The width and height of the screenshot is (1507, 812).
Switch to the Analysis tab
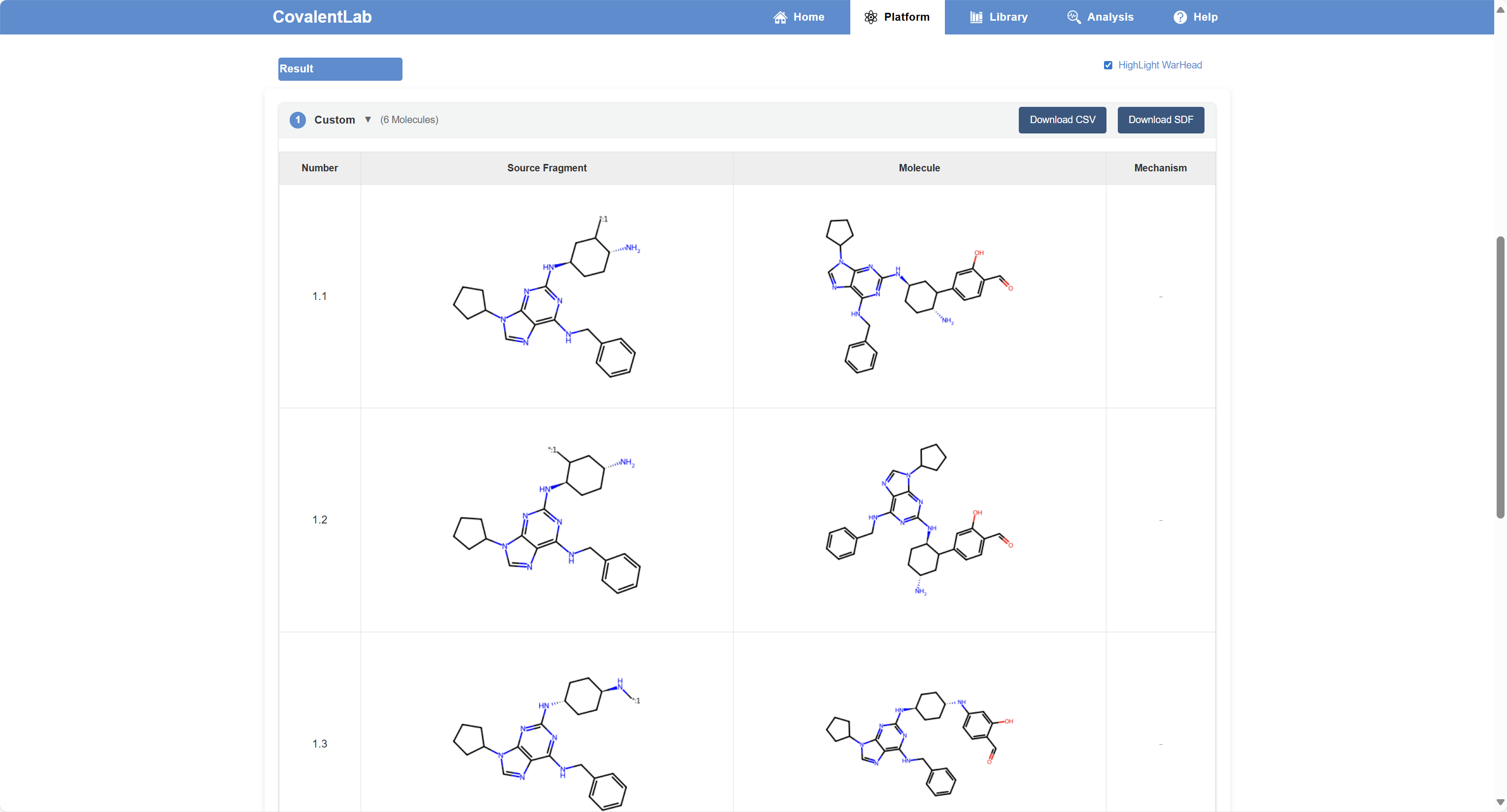(1110, 17)
